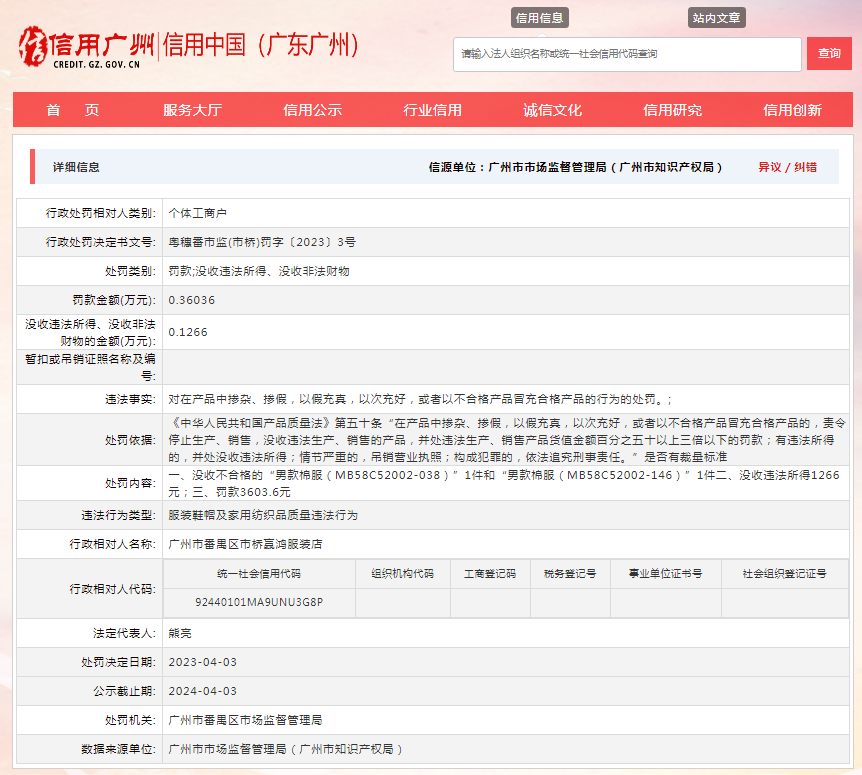Screen dimensions: 862x775
Task: Click the red 查询 search button
Action: (829, 53)
